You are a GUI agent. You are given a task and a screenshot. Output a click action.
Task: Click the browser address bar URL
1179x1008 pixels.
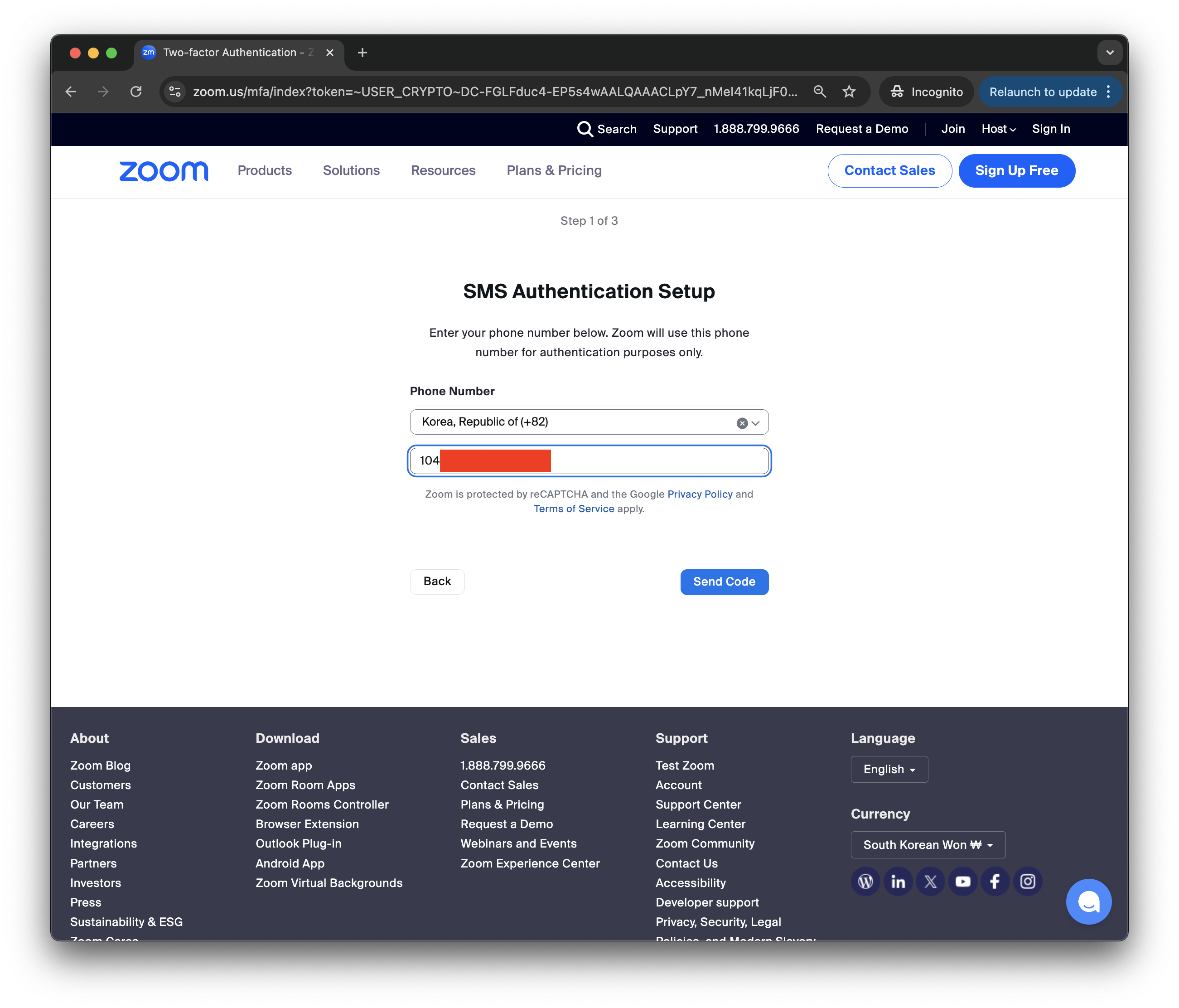[x=494, y=92]
